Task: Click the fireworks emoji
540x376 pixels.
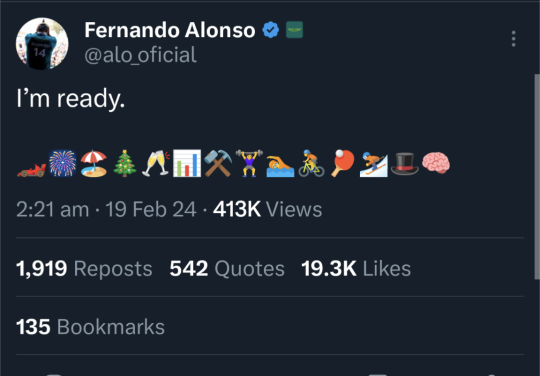Action: pos(62,163)
